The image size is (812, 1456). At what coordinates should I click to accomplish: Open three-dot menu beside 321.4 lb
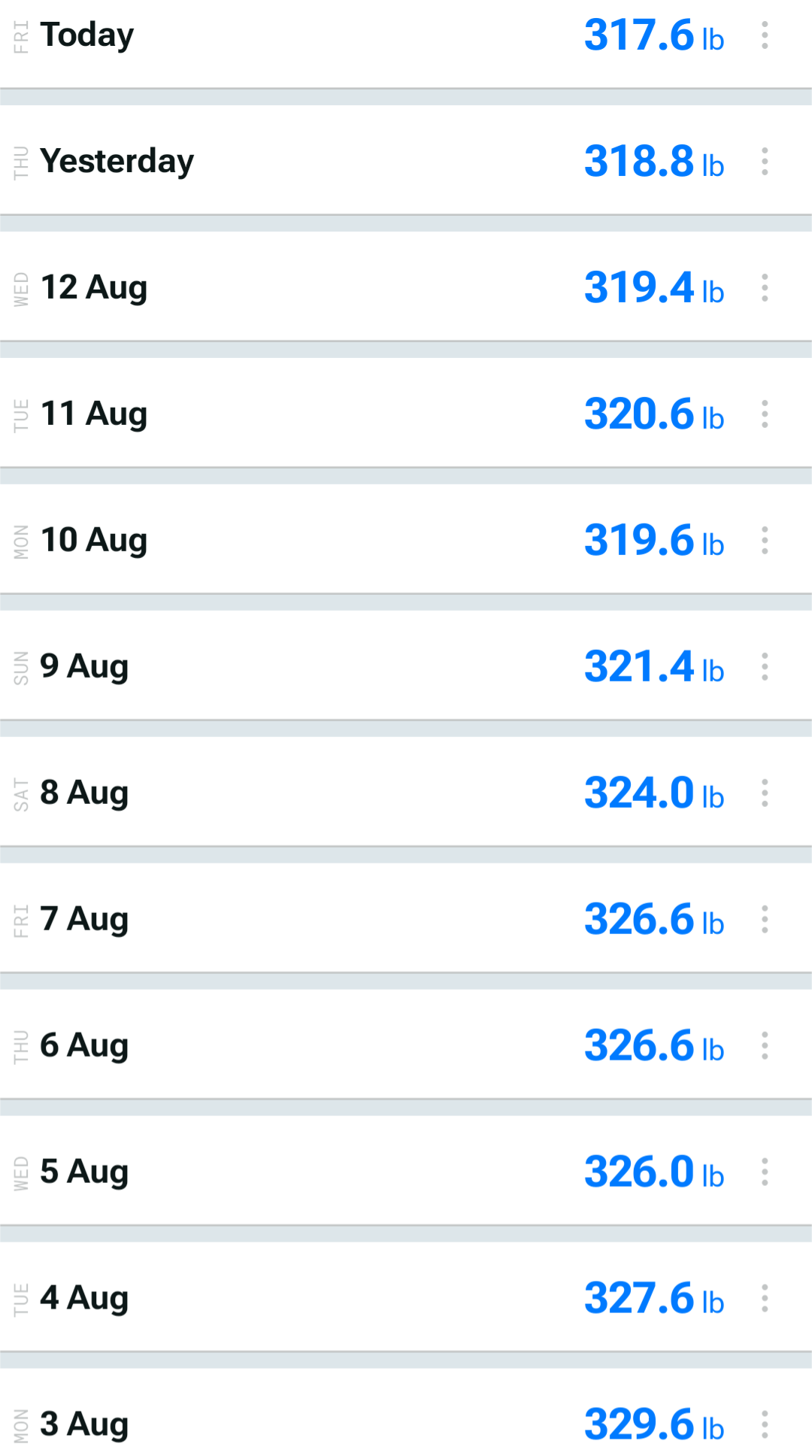pos(765,667)
